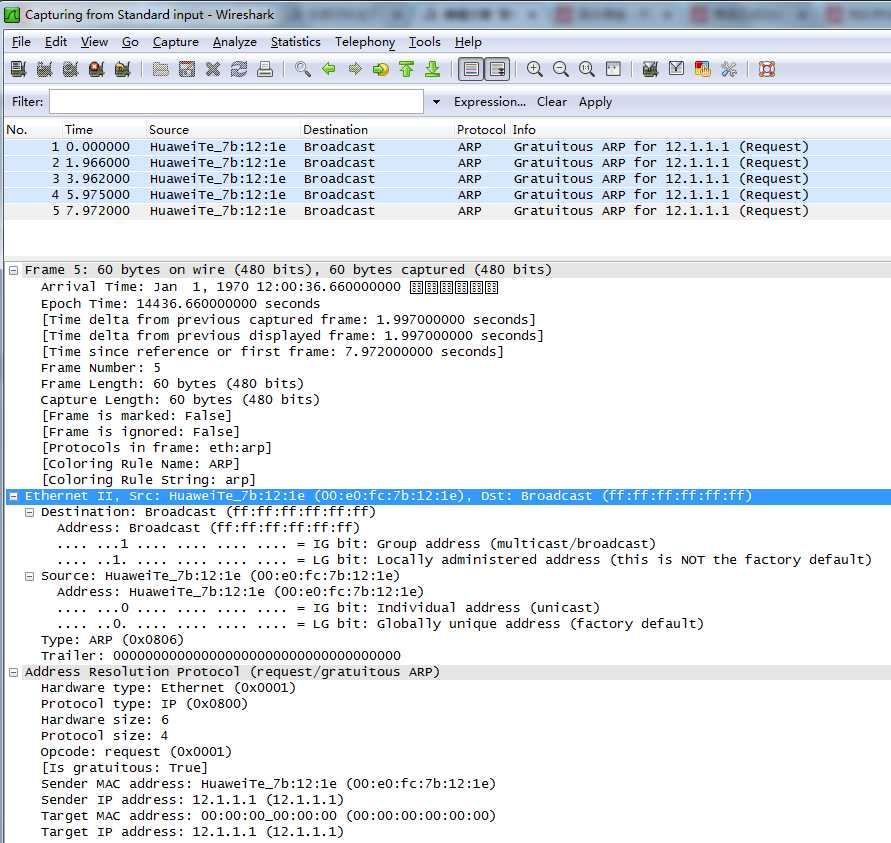Open the Analyze menu
This screenshot has width=891, height=843.
[x=235, y=42]
